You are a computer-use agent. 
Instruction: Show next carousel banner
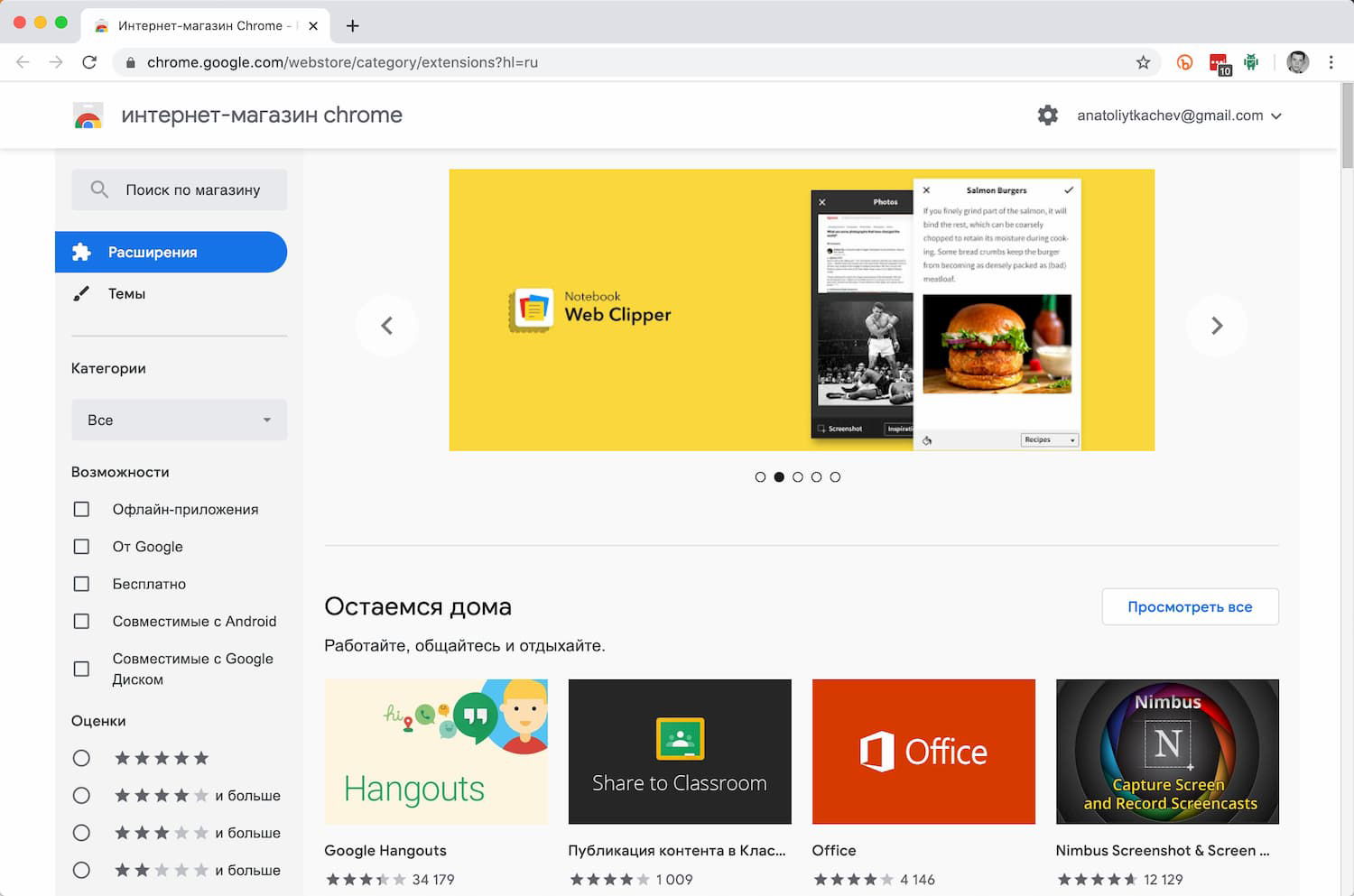[1217, 326]
